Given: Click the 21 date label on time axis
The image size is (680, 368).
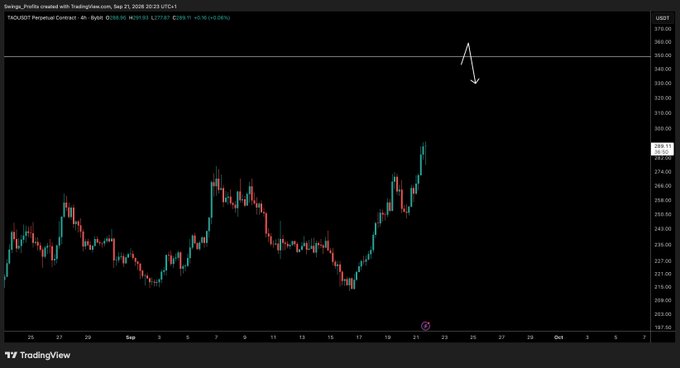Looking at the screenshot, I should coord(416,337).
